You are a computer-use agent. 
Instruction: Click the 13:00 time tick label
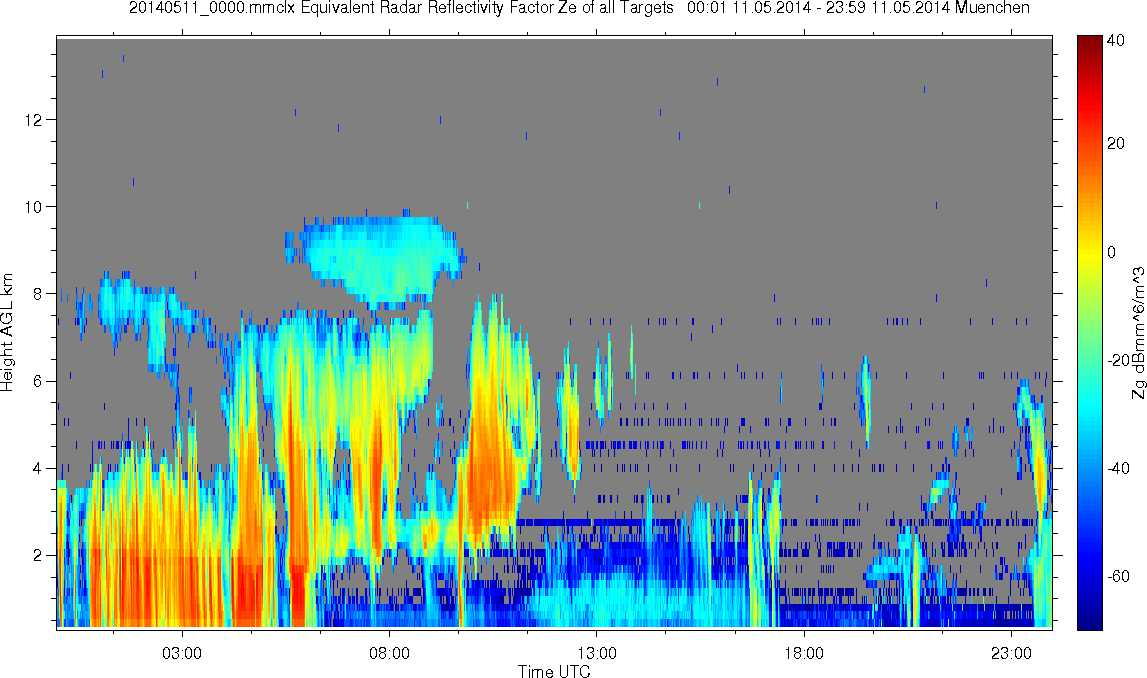[596, 652]
